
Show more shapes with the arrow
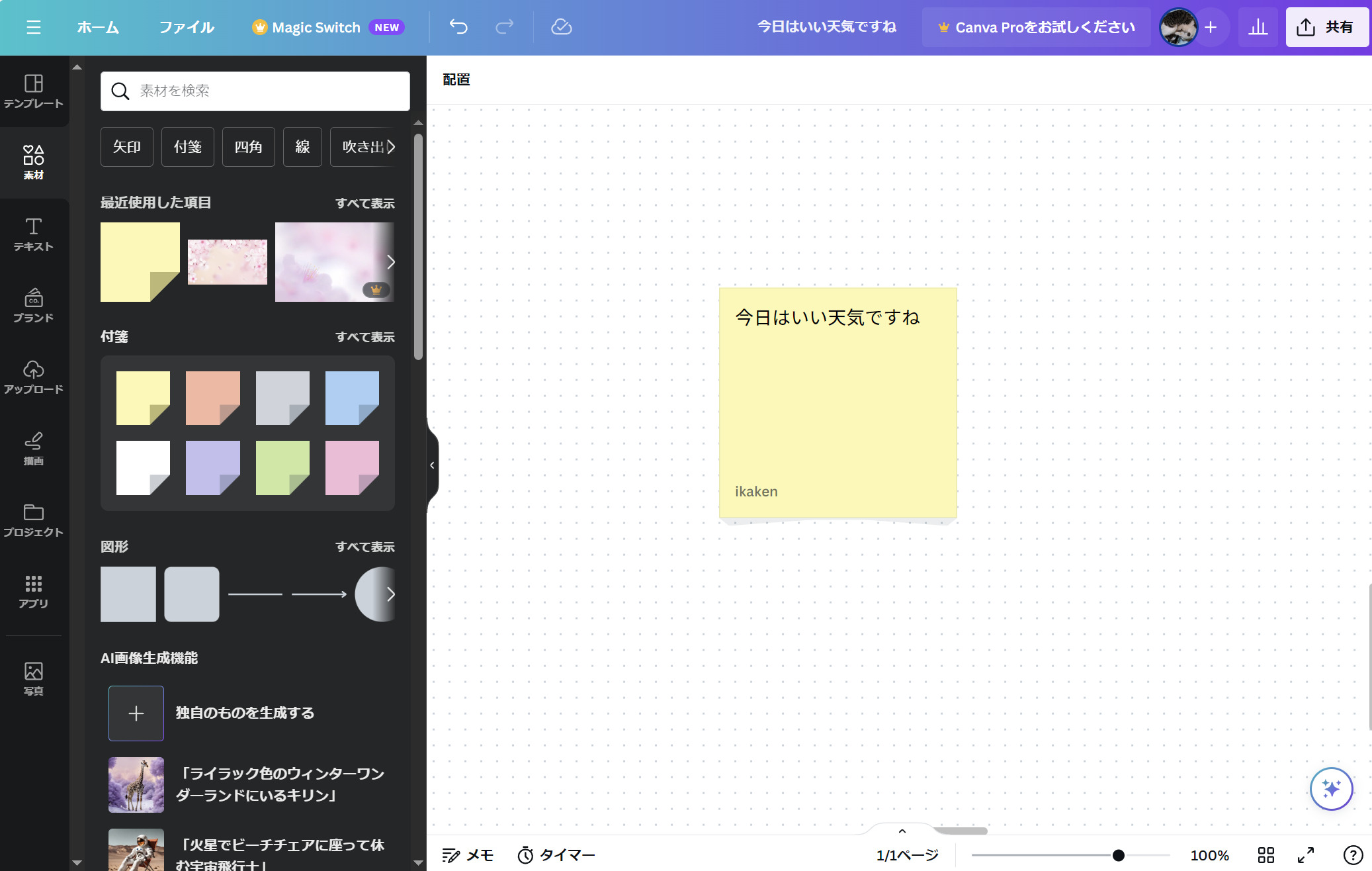click(x=391, y=594)
